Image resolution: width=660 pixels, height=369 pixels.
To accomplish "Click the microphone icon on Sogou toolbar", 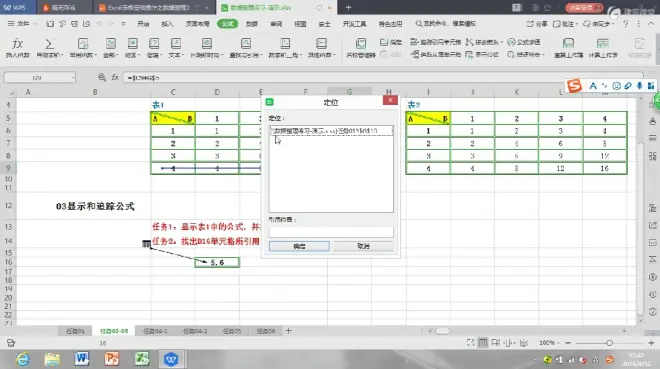I will pyautogui.click(x=639, y=86).
